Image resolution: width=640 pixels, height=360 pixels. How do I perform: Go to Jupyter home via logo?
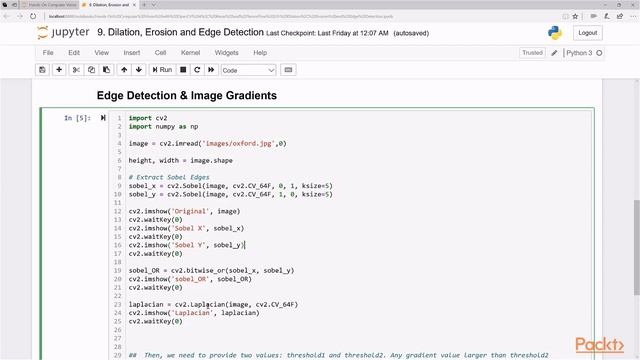(63, 33)
